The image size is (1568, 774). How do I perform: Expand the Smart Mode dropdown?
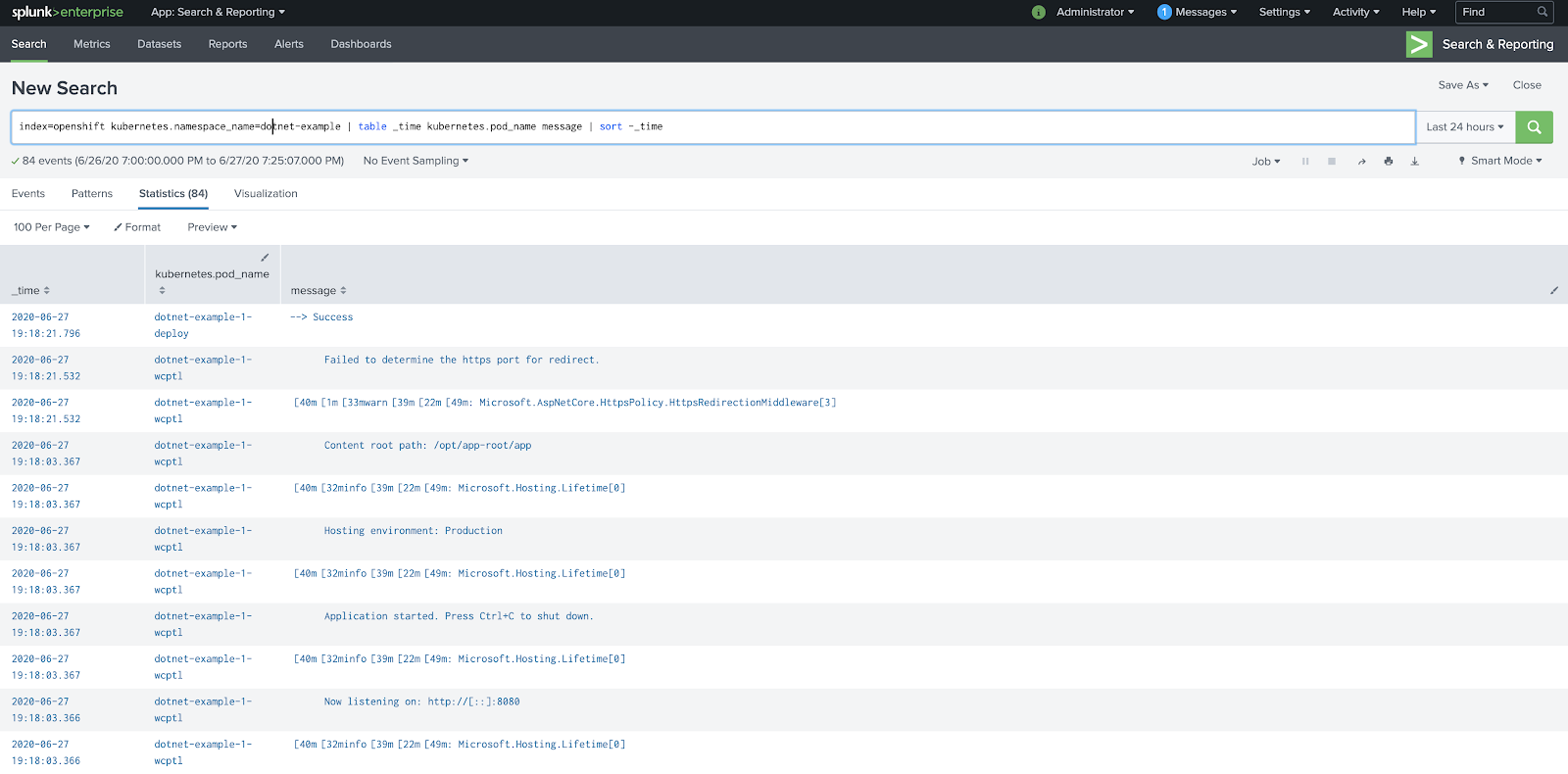pos(1500,161)
